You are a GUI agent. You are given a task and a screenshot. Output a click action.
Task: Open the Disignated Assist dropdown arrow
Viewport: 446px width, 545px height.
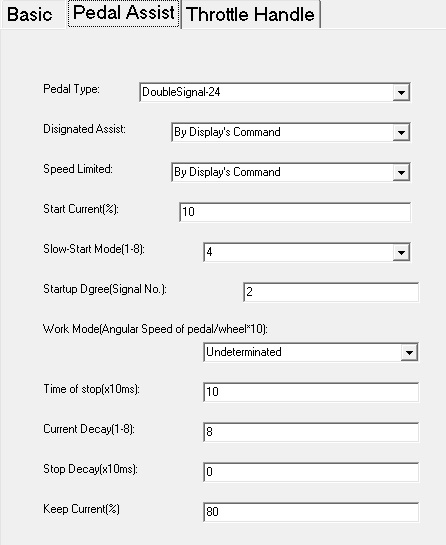[401, 132]
